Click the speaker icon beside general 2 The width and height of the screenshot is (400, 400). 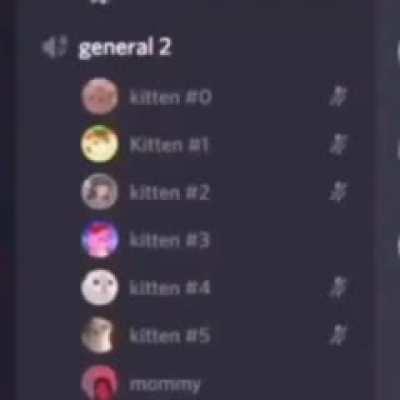pos(54,47)
